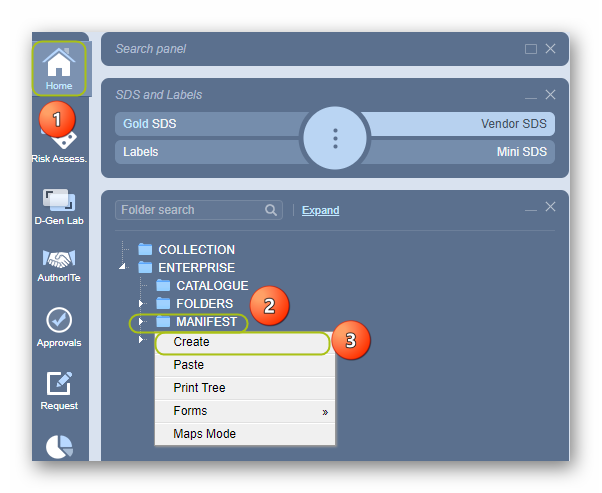Image resolution: width=602 pixels, height=493 pixels.
Task: Open the D-Gen Lab module
Action: [59, 207]
